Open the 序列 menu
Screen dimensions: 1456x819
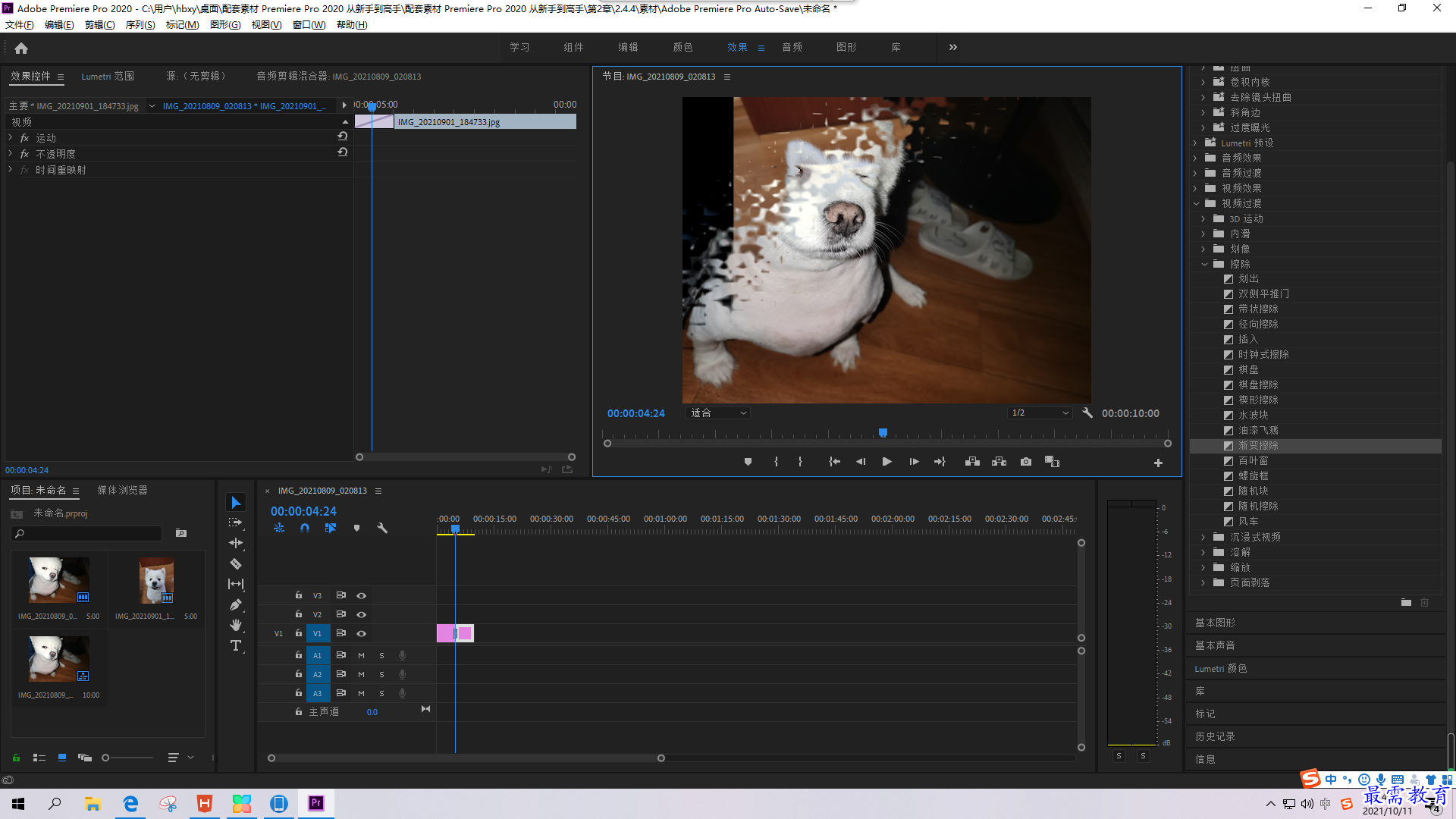pos(140,25)
